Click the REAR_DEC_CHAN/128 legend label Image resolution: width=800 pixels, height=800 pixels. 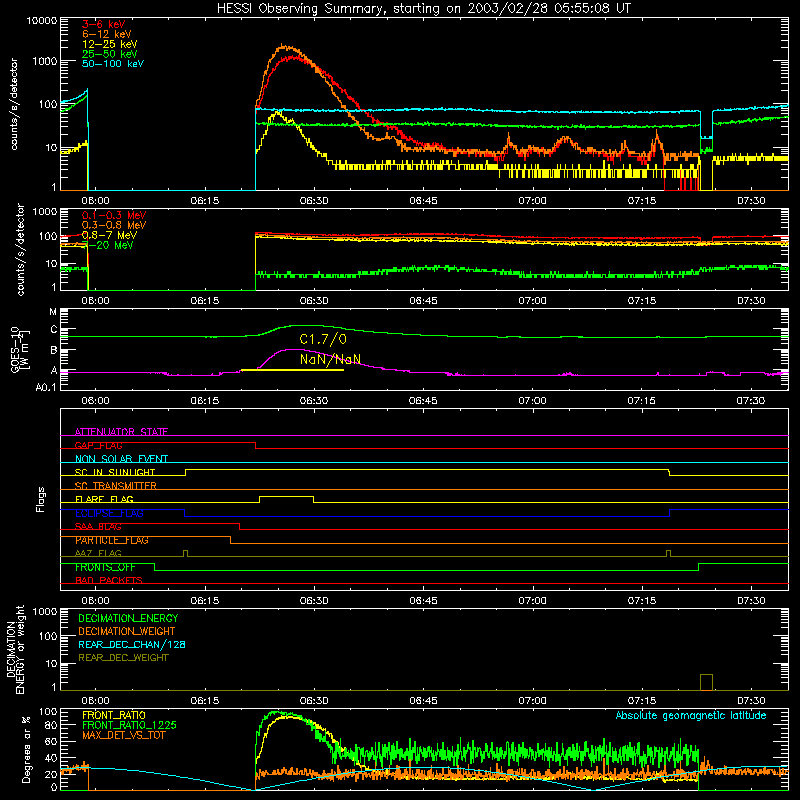coord(132,644)
